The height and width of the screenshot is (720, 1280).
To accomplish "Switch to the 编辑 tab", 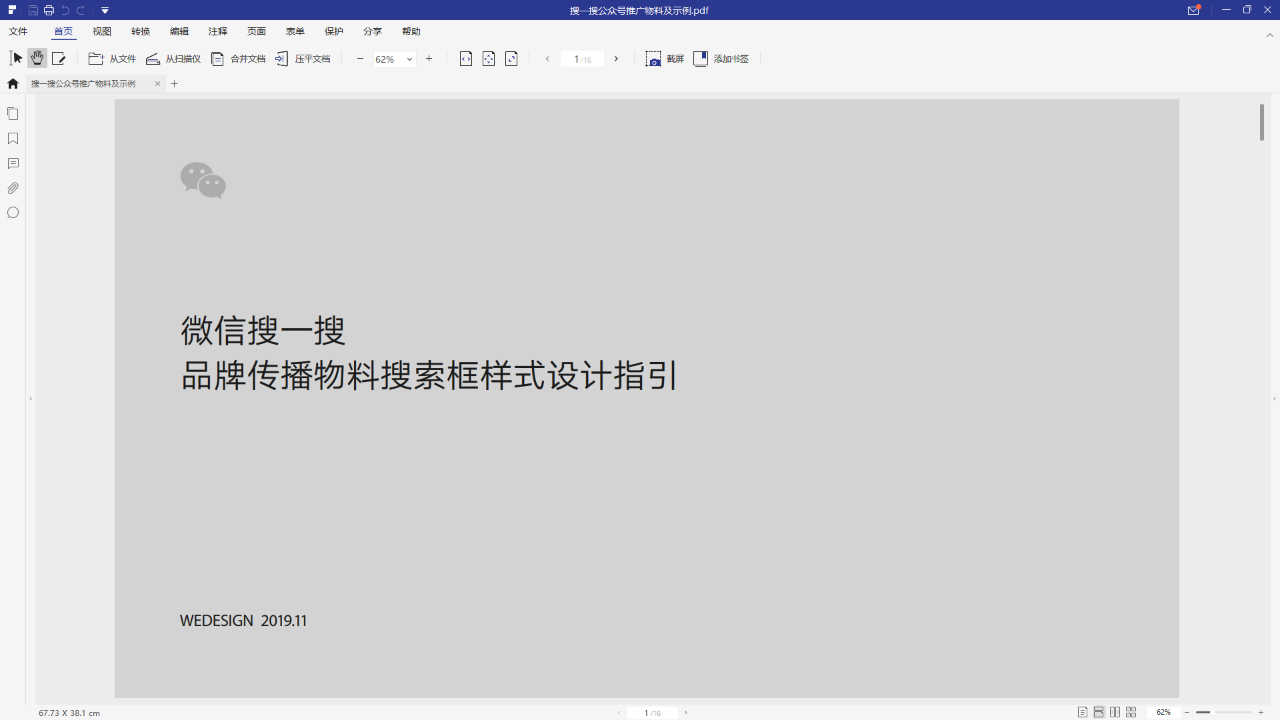I will [x=179, y=32].
